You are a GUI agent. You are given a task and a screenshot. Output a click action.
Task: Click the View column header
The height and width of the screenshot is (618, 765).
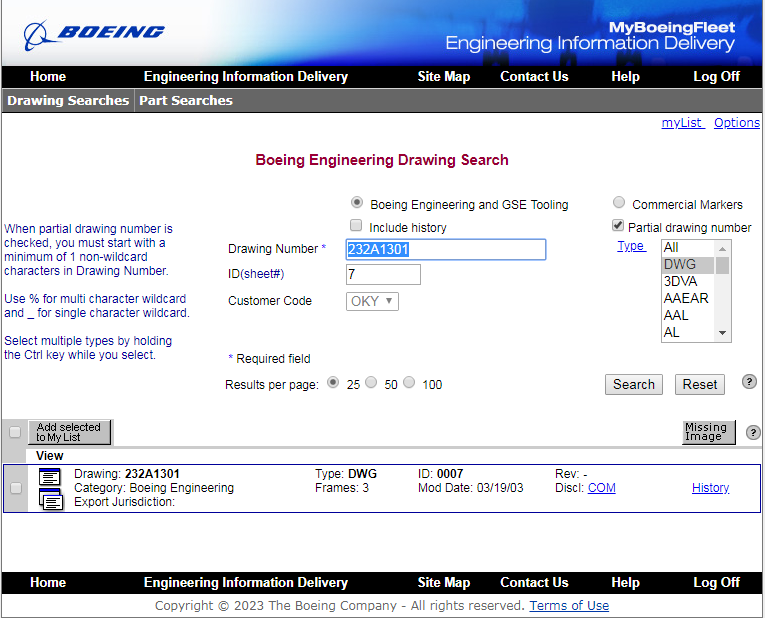[x=49, y=456]
